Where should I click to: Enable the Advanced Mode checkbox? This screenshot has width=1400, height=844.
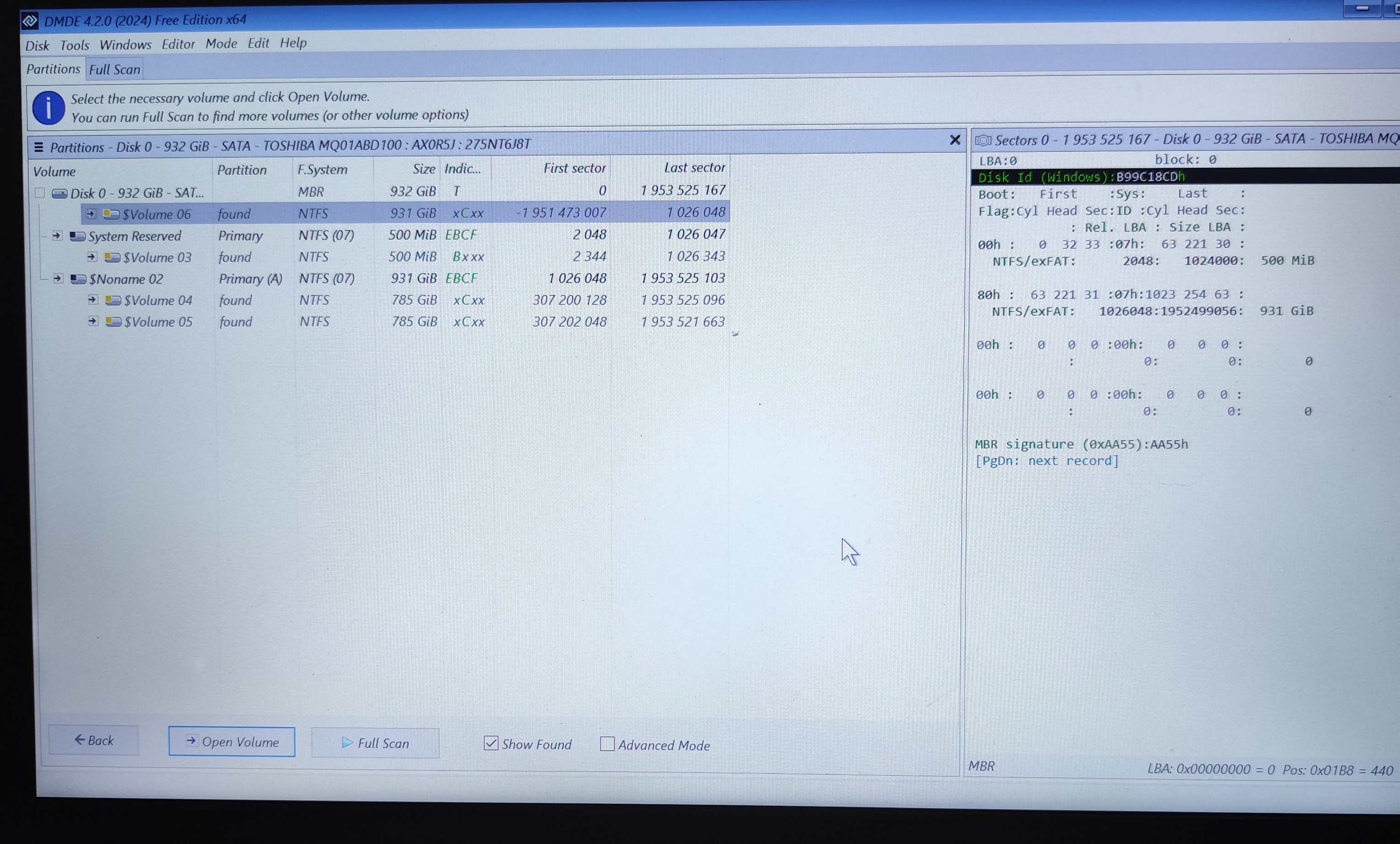pos(607,743)
